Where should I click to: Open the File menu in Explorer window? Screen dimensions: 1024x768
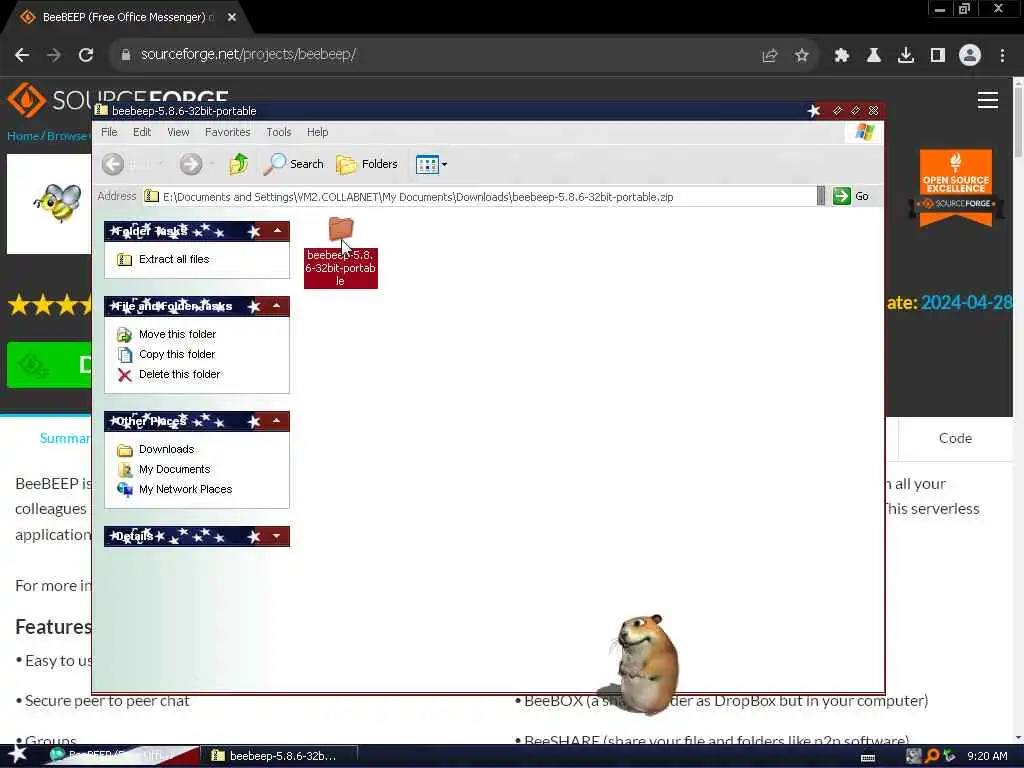point(109,132)
